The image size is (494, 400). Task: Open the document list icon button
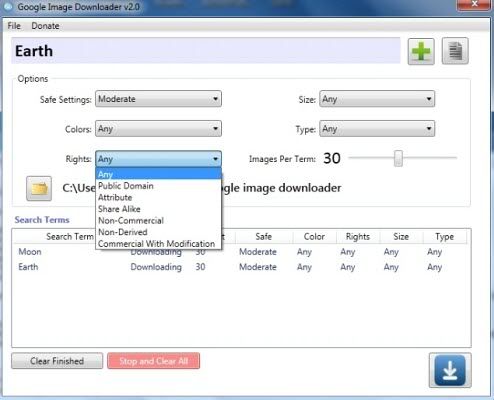[455, 51]
